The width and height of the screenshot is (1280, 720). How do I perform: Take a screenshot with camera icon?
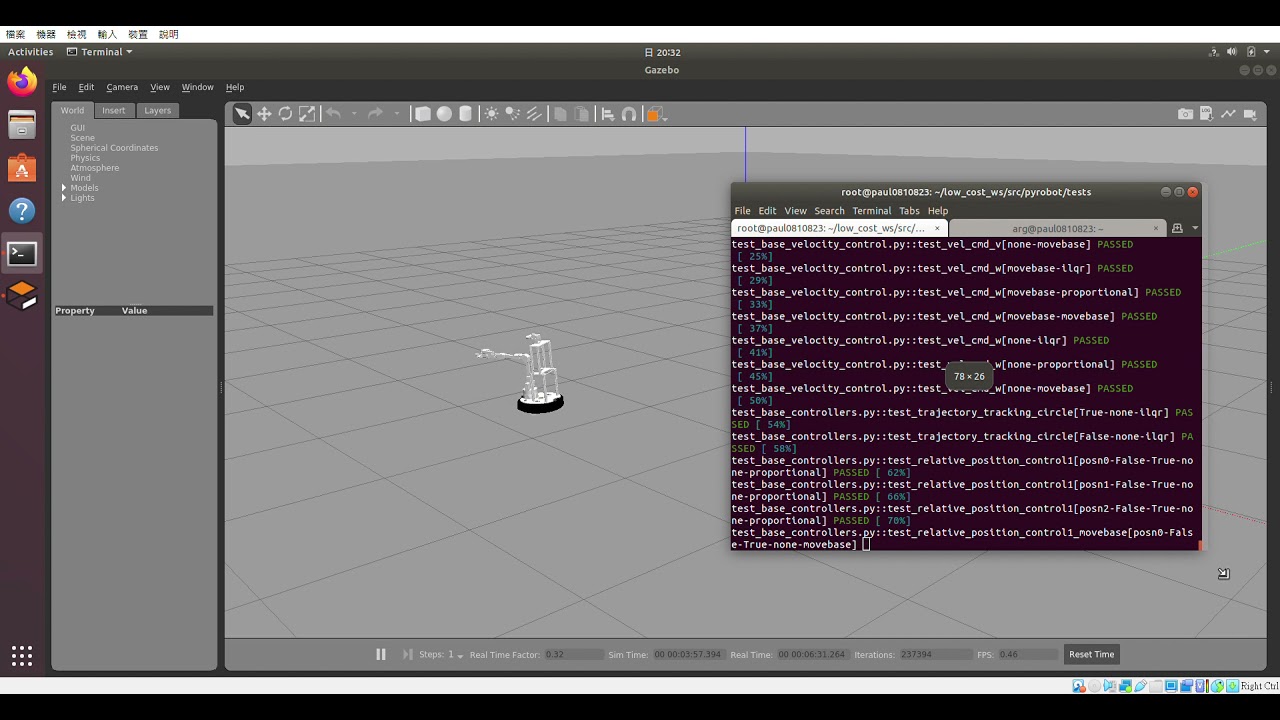click(1185, 114)
